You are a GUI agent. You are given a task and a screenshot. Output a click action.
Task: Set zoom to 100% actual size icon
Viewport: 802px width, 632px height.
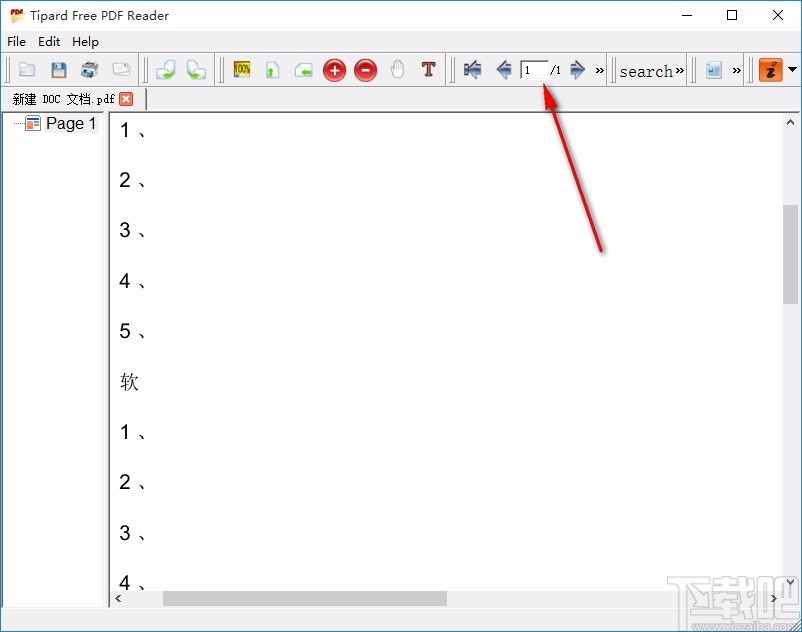(242, 70)
